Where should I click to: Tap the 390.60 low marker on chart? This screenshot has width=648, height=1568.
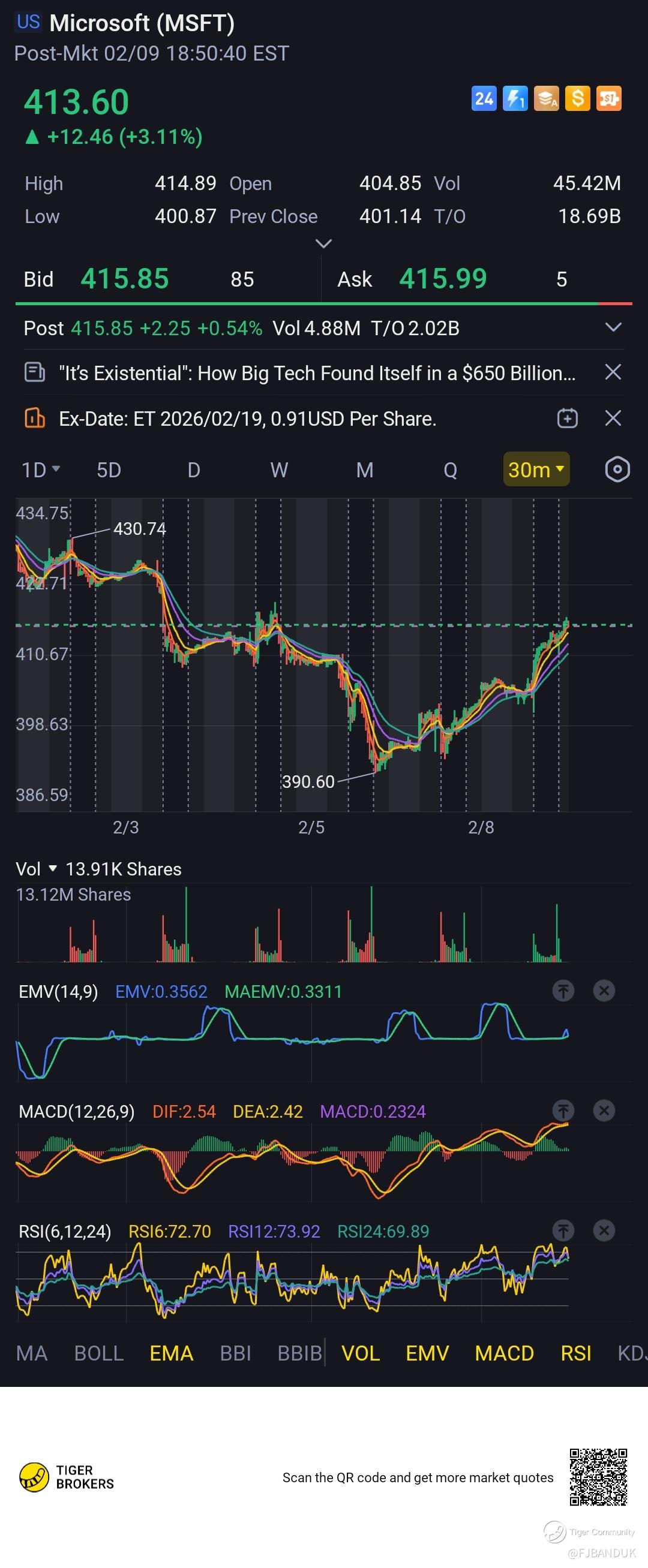tap(308, 781)
